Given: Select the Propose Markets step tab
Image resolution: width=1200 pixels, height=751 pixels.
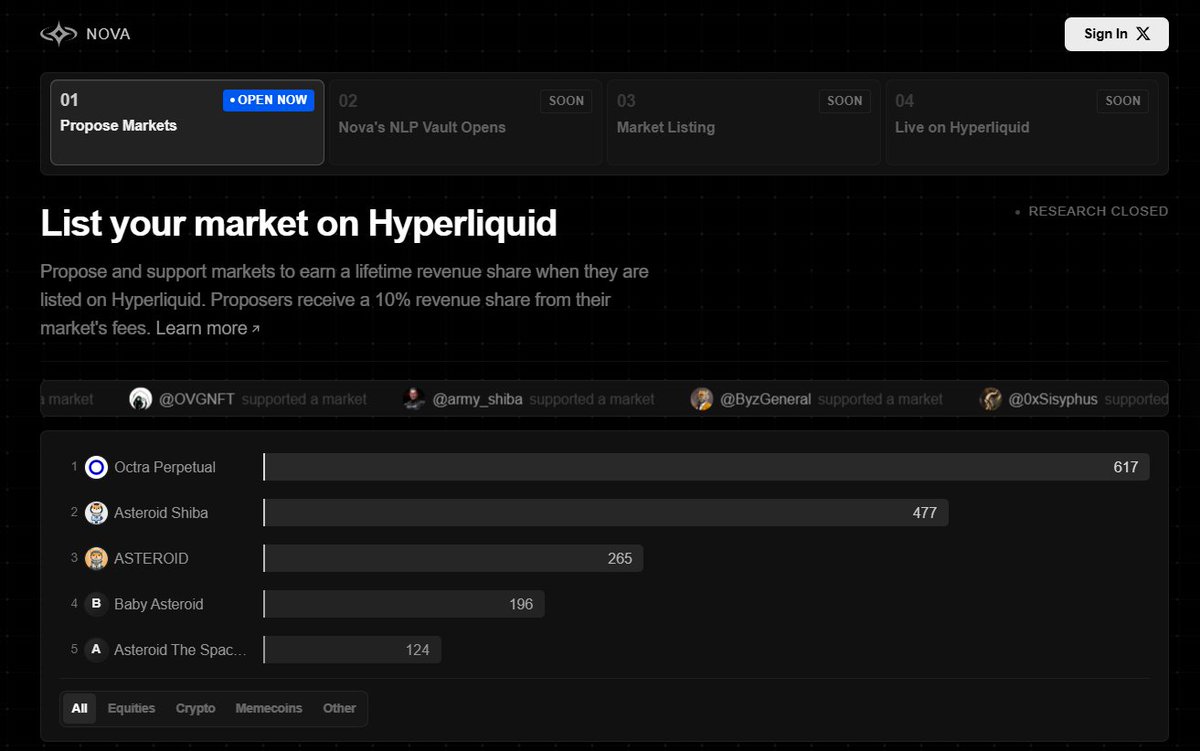Looking at the screenshot, I should pos(187,122).
